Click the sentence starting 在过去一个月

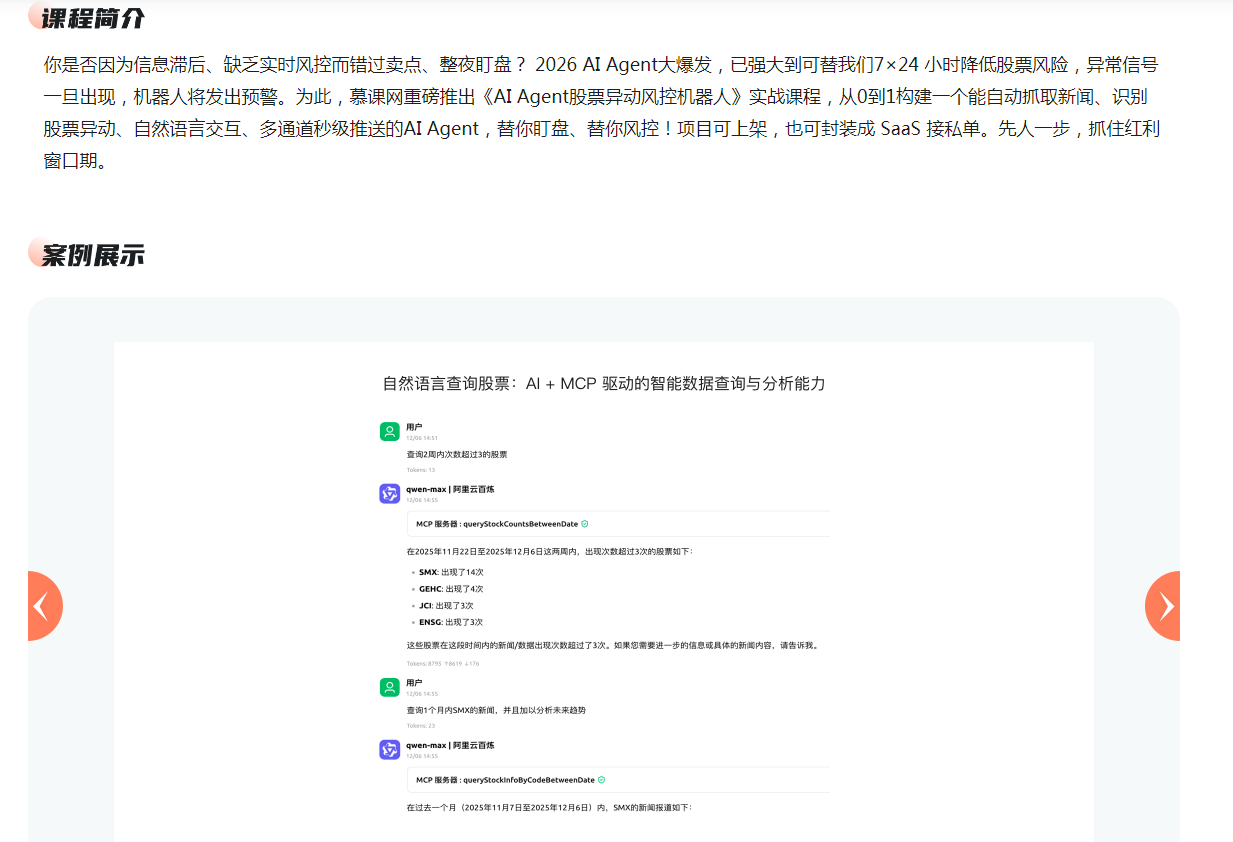pos(549,807)
